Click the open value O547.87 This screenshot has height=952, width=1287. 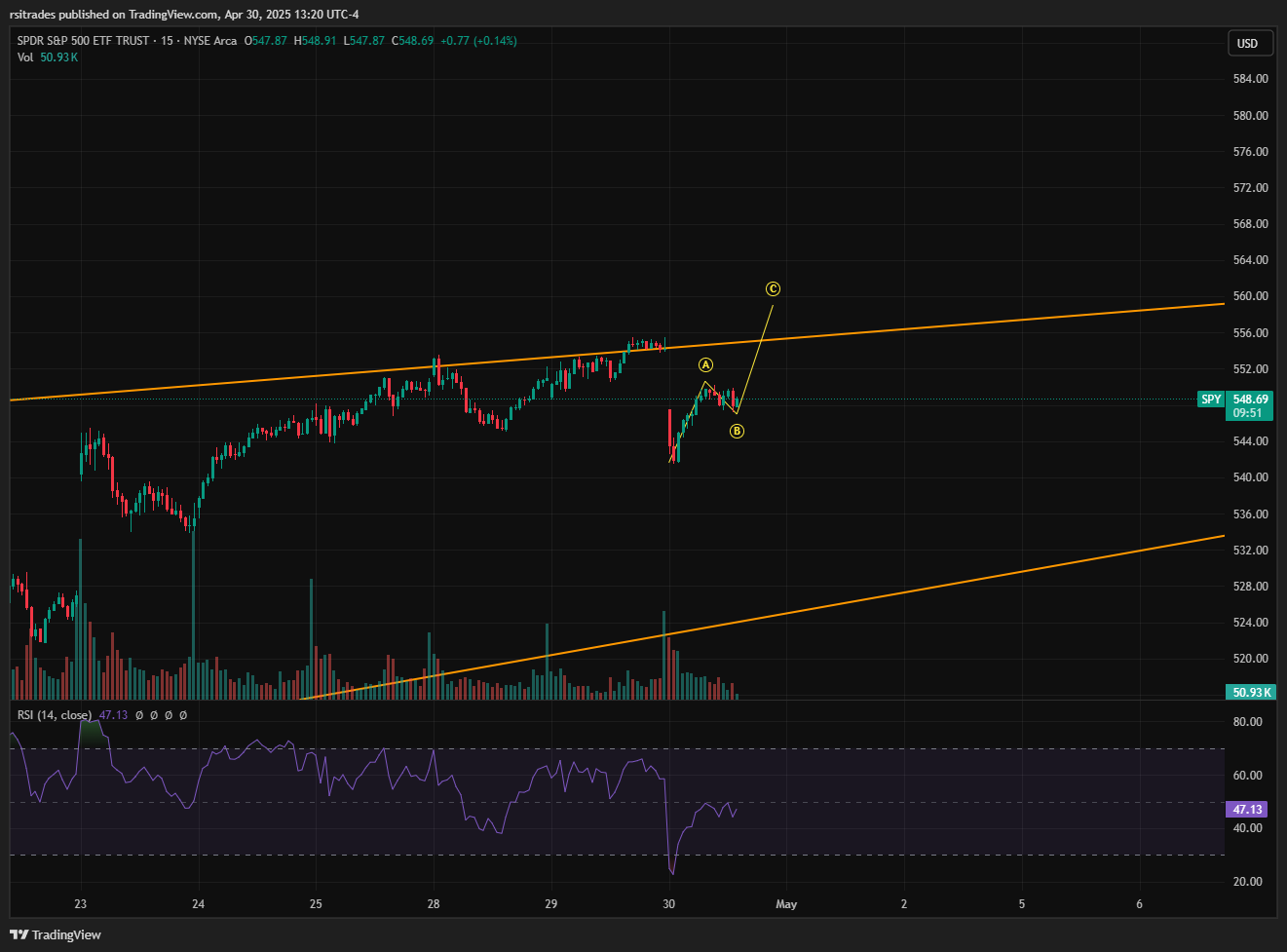pyautogui.click(x=265, y=41)
